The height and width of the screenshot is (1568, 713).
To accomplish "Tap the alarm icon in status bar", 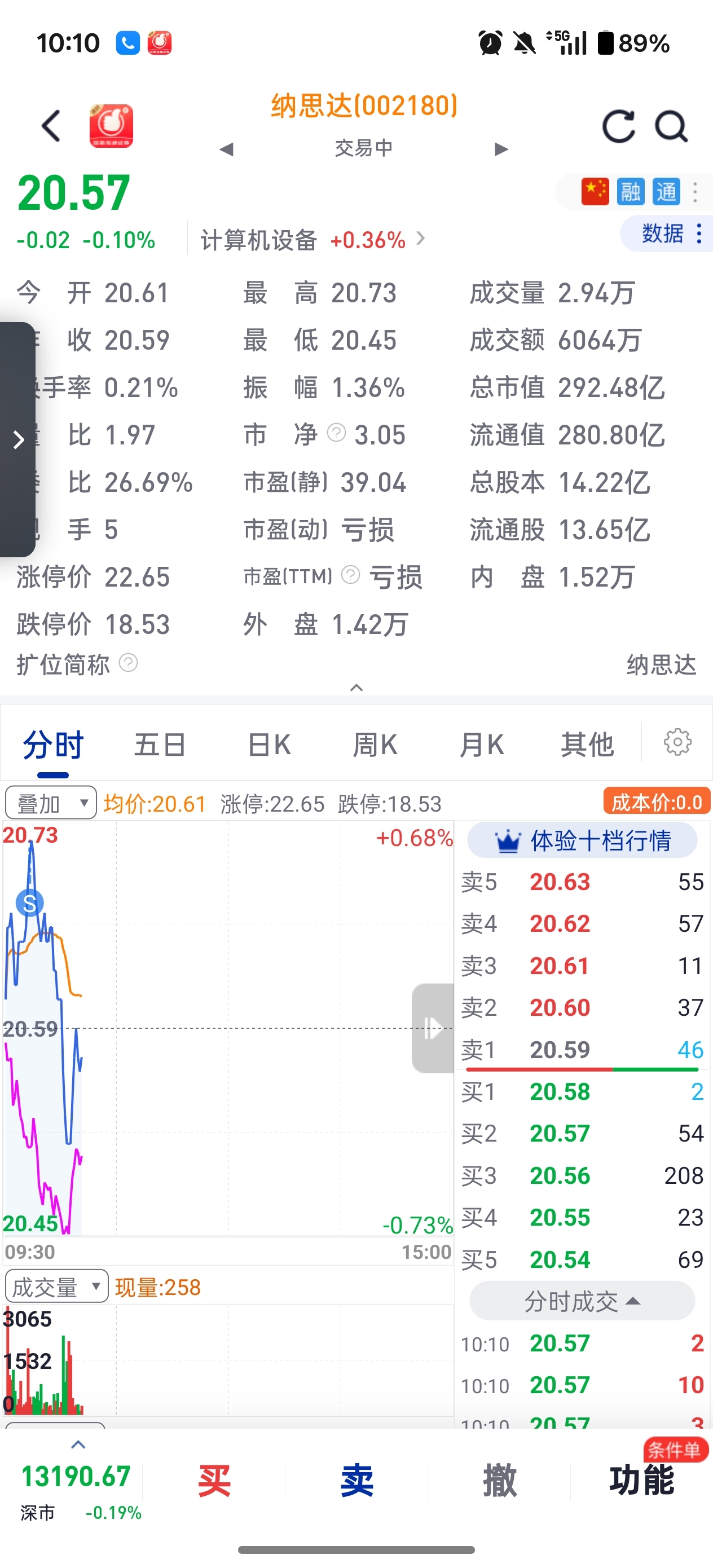I will pos(490,43).
